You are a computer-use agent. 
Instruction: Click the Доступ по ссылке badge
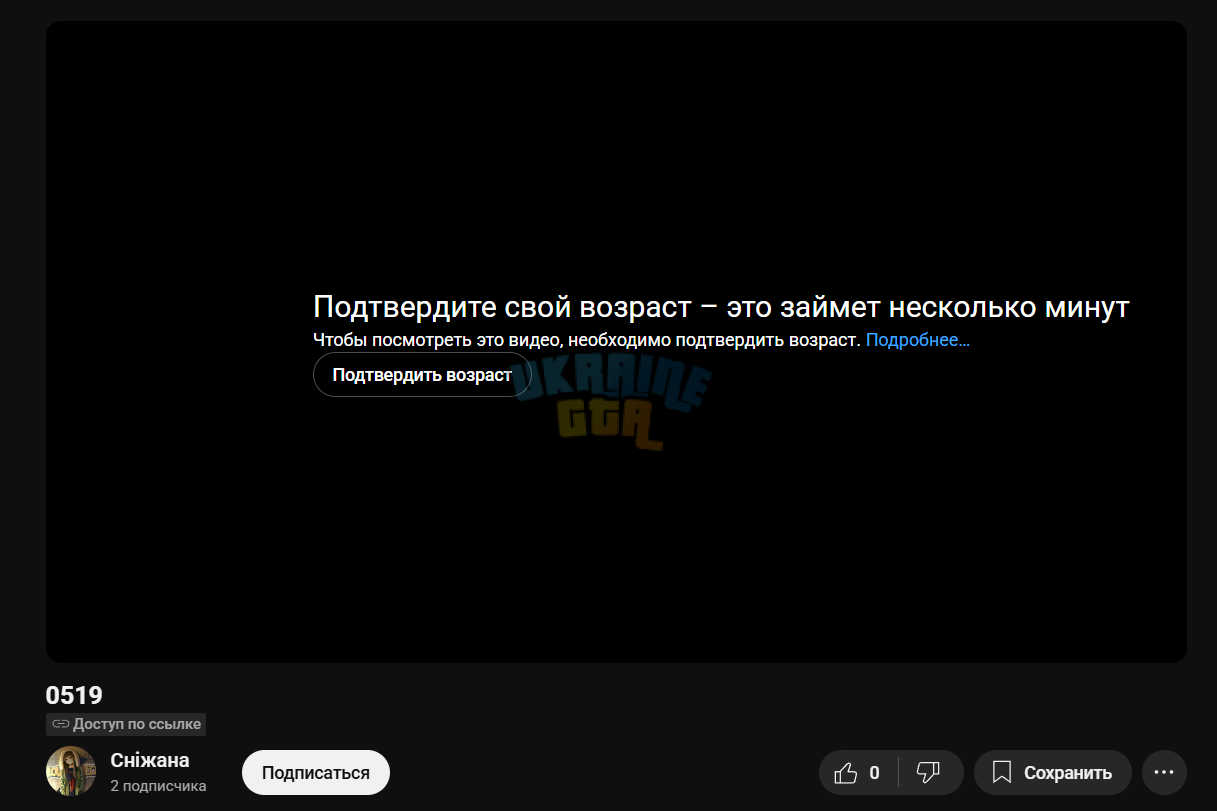tap(126, 724)
